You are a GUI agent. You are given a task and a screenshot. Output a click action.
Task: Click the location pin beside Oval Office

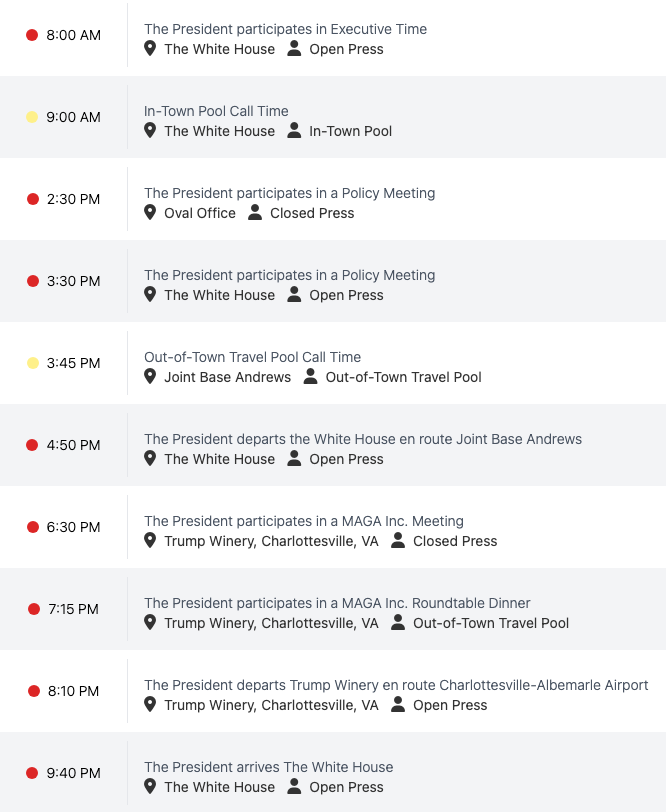(150, 213)
